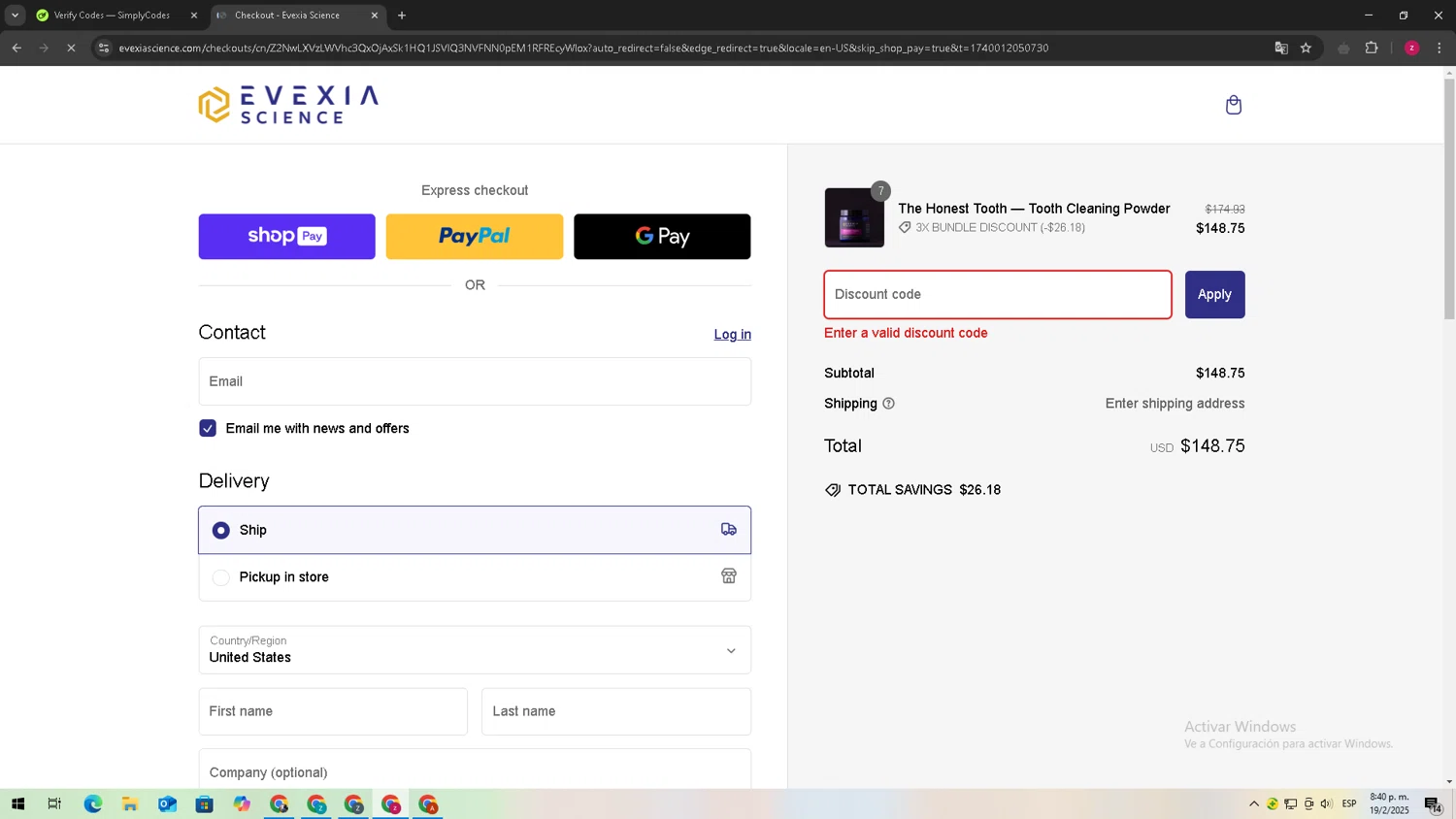The width and height of the screenshot is (1456, 819).
Task: Open Microsoft Store from taskbar
Action: pyautogui.click(x=204, y=804)
